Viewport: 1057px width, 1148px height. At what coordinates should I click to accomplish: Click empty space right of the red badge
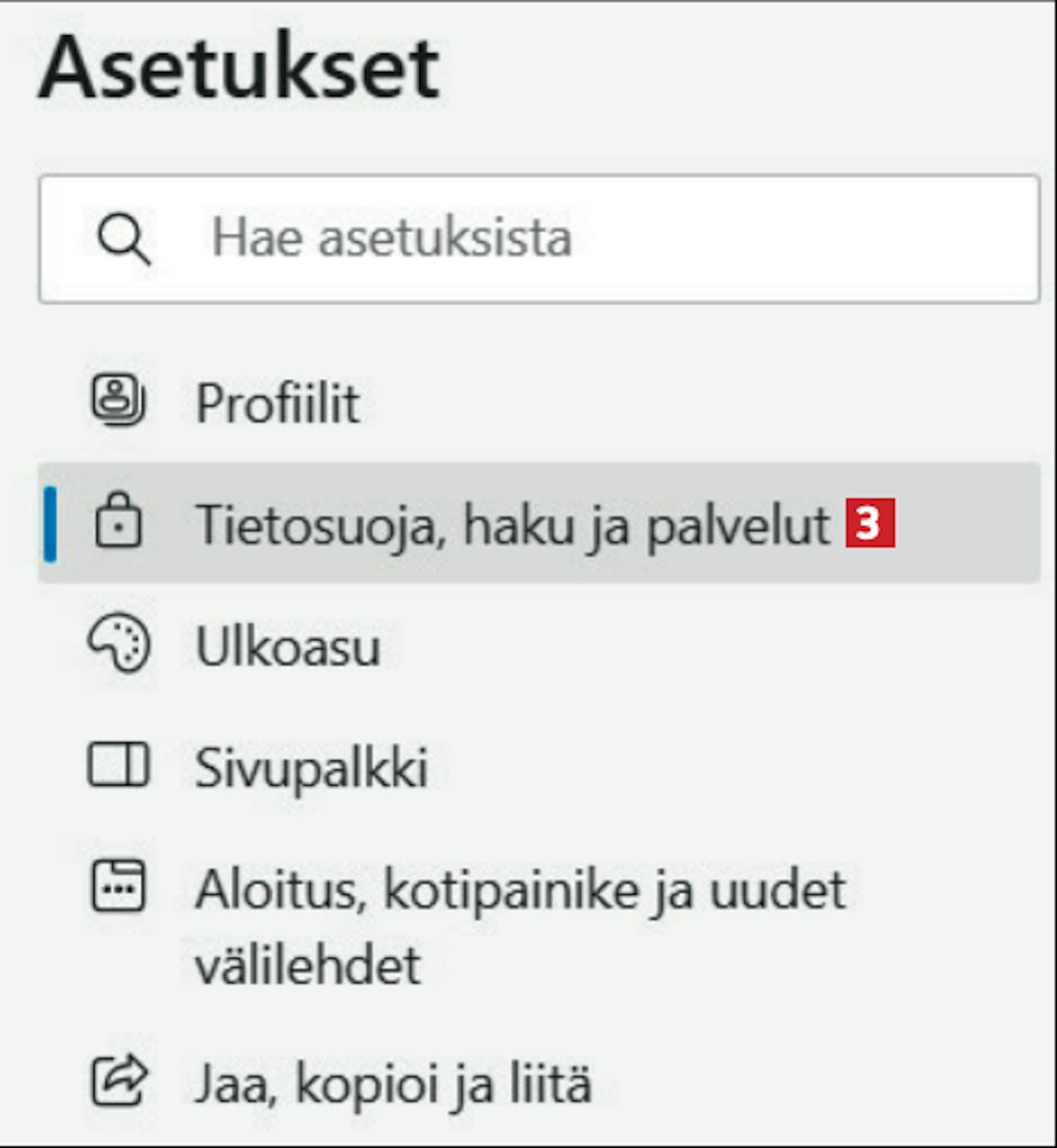965,523
